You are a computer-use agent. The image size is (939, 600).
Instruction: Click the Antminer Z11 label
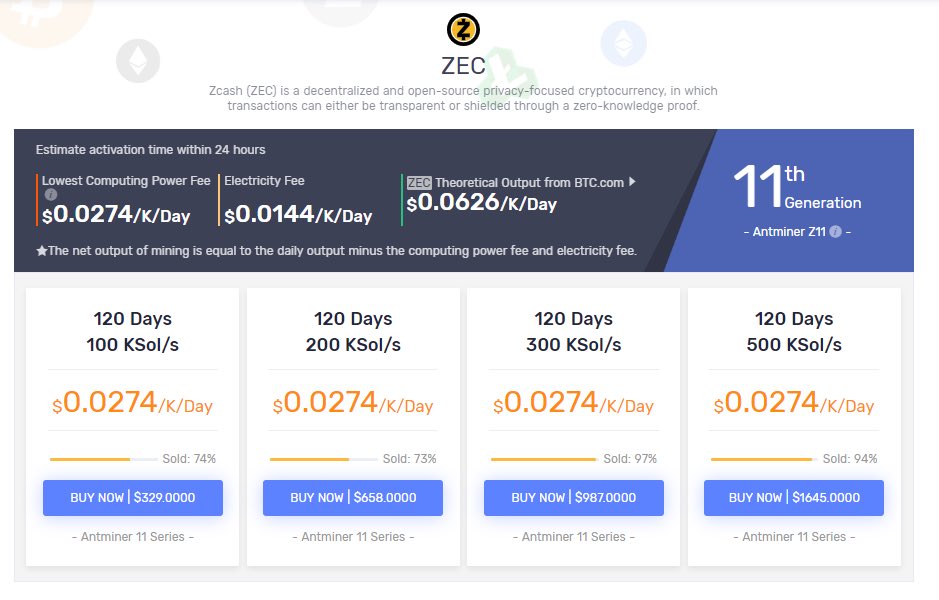click(x=789, y=232)
